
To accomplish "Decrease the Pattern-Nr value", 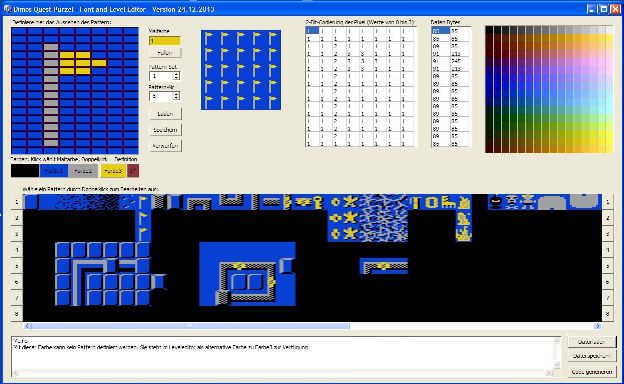I will (176, 97).
